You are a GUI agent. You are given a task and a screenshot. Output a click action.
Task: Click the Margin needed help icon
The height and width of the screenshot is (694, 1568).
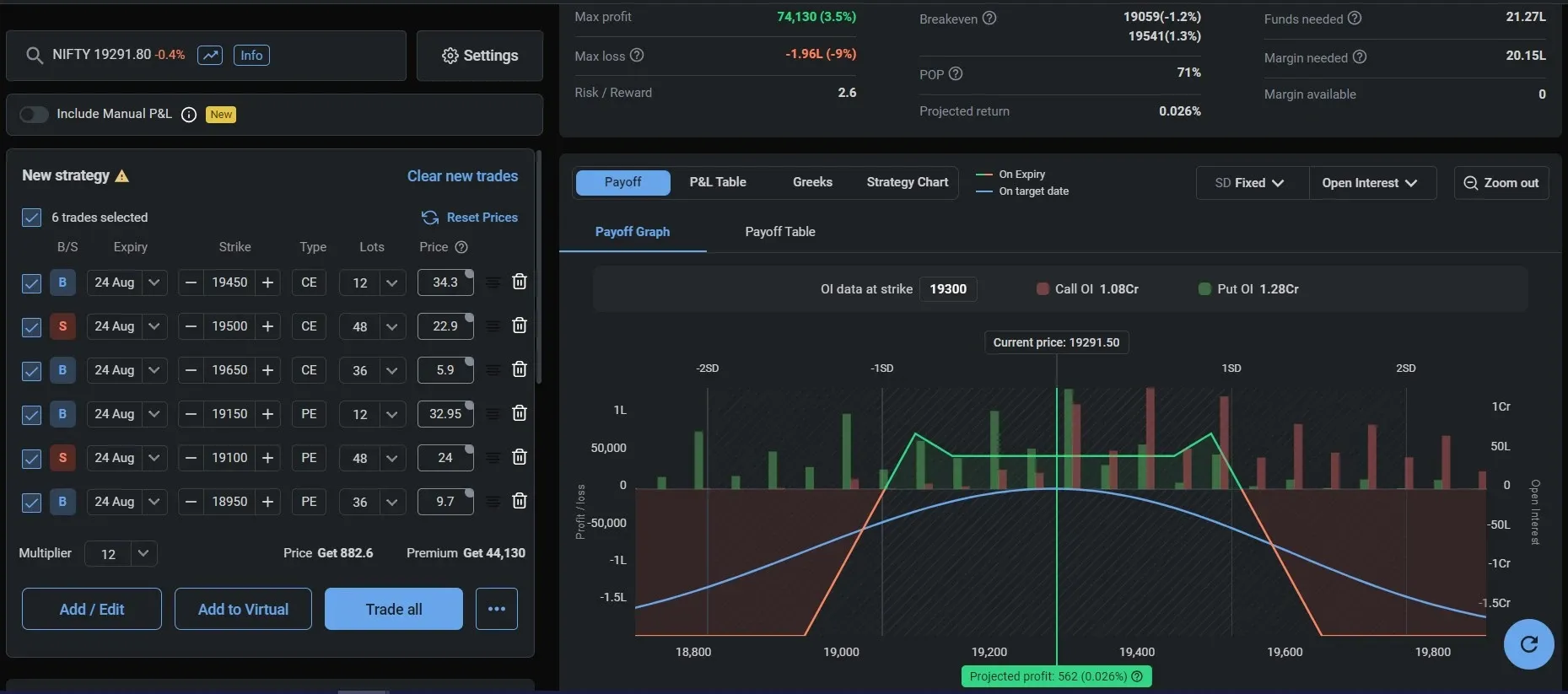[1360, 57]
